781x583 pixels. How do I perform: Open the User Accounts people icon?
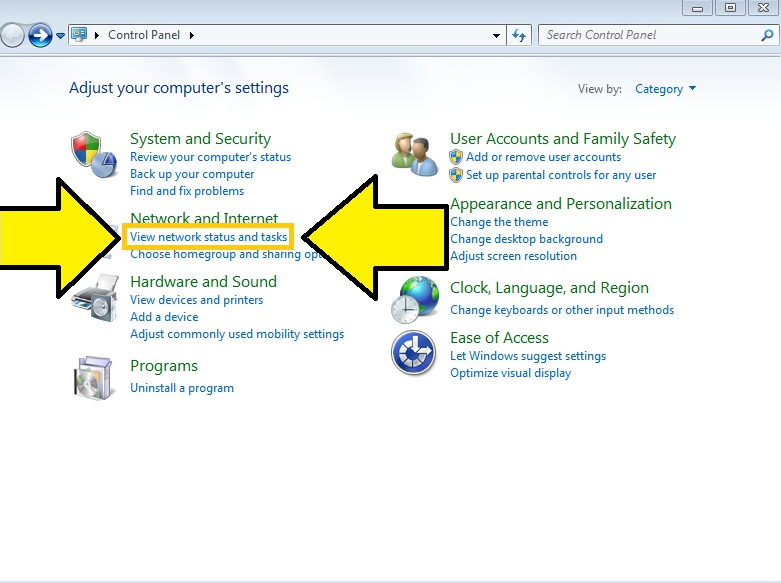coord(414,154)
